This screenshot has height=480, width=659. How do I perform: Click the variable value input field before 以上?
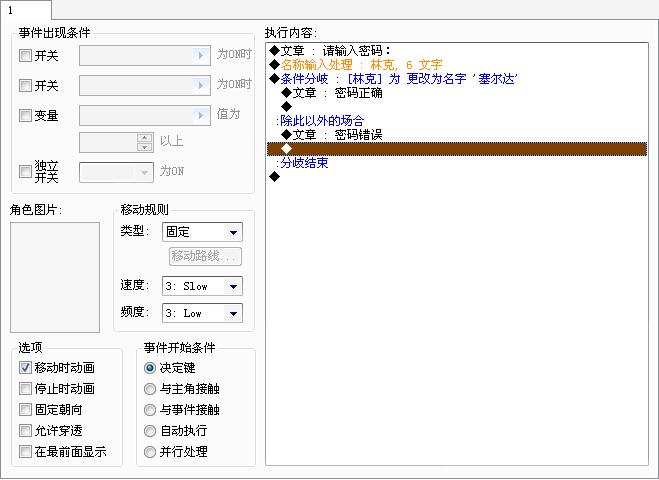point(108,142)
